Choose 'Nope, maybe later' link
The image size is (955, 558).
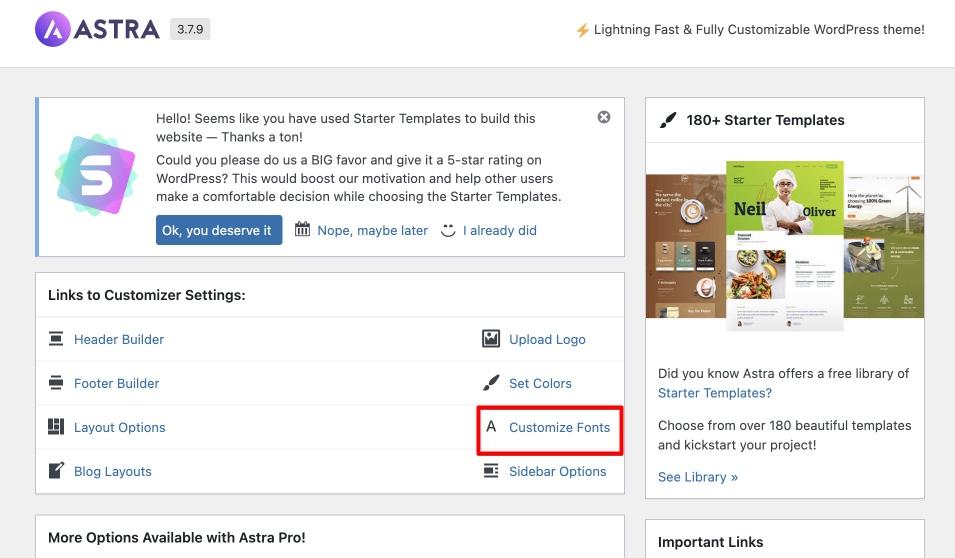click(x=372, y=230)
